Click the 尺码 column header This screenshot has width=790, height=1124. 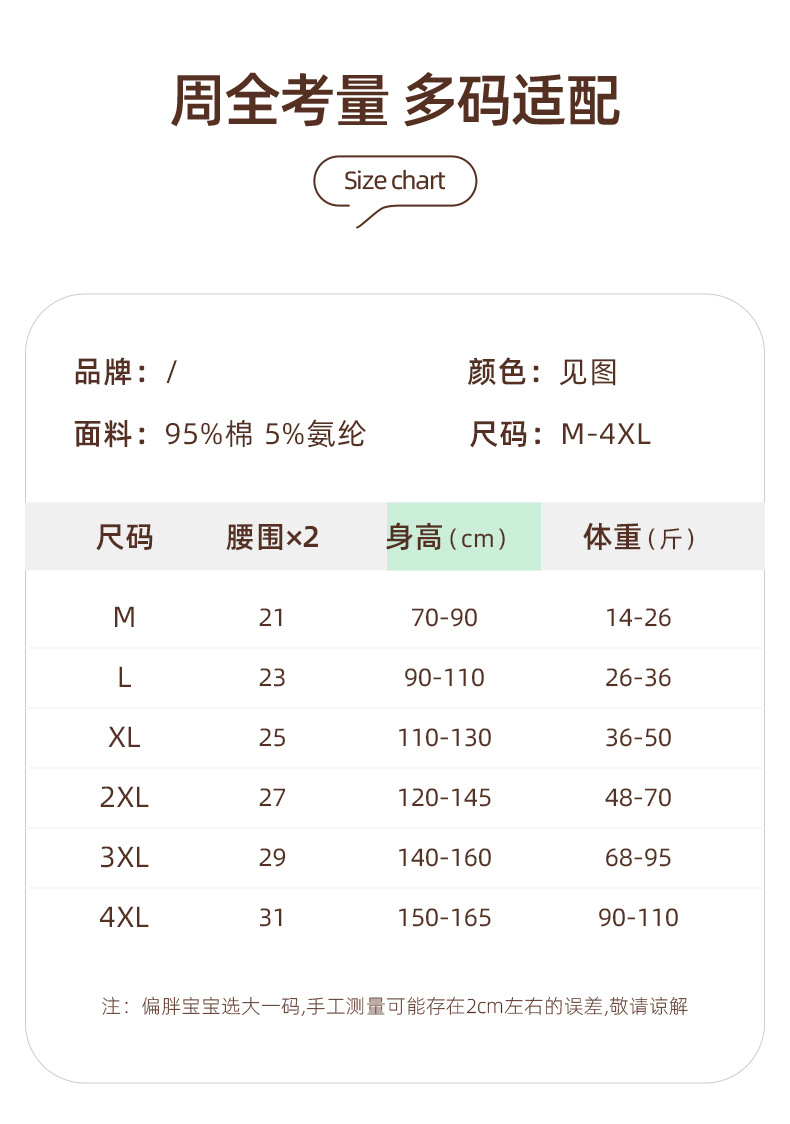124,538
